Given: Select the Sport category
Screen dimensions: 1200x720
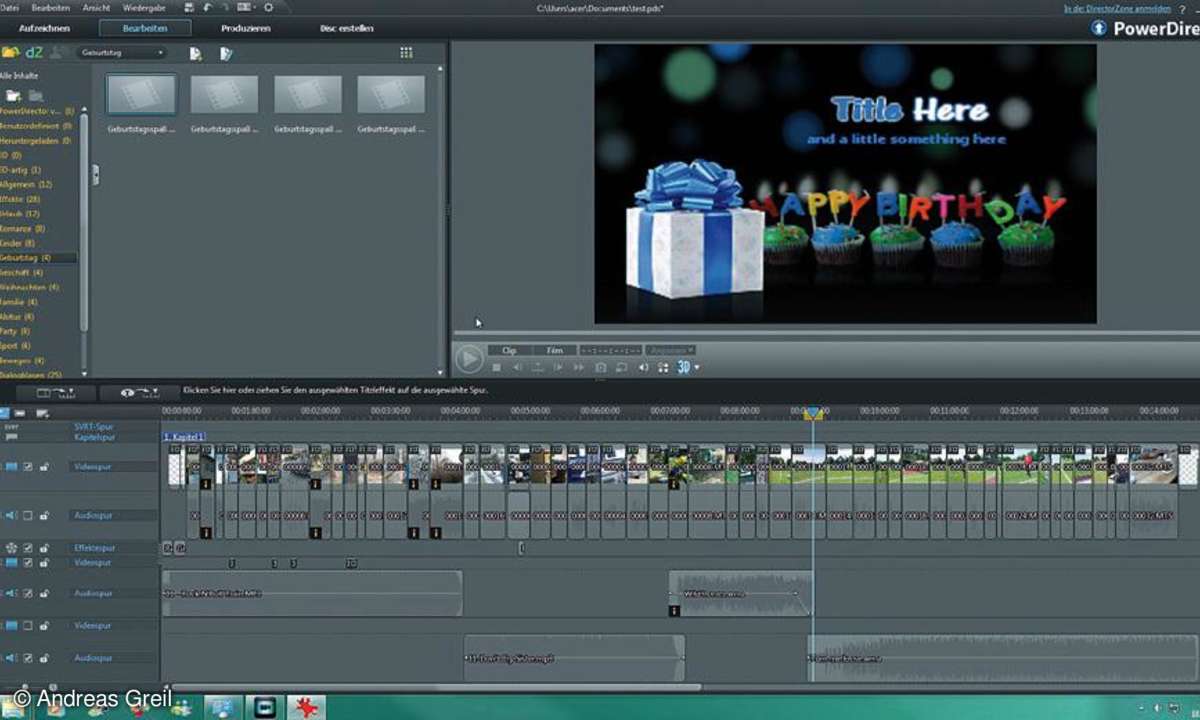Looking at the screenshot, I should tap(16, 345).
